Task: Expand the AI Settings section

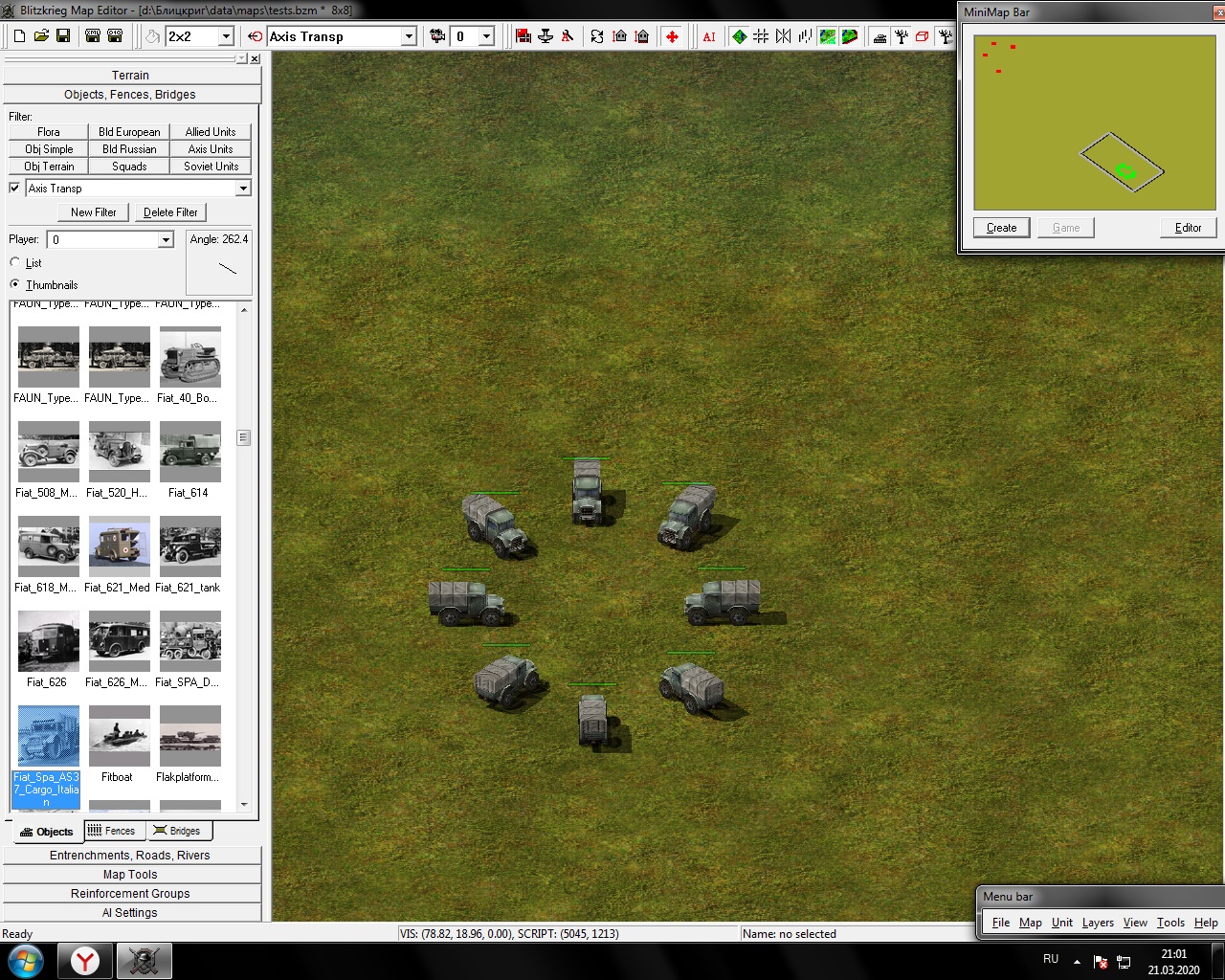Action: click(132, 913)
